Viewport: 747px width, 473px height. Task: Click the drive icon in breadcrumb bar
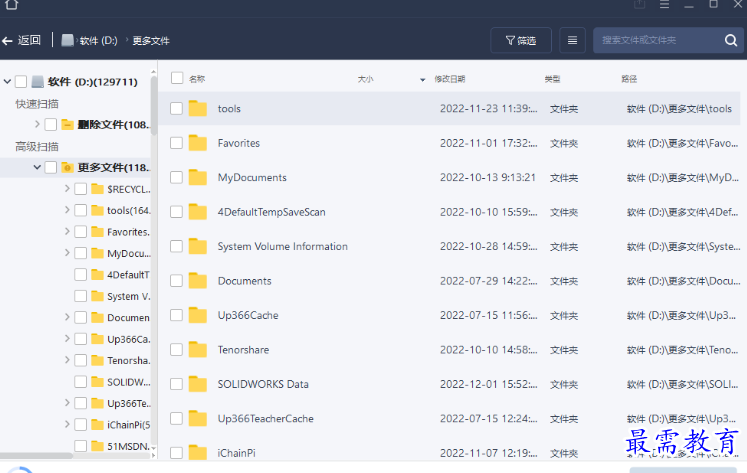click(x=68, y=40)
